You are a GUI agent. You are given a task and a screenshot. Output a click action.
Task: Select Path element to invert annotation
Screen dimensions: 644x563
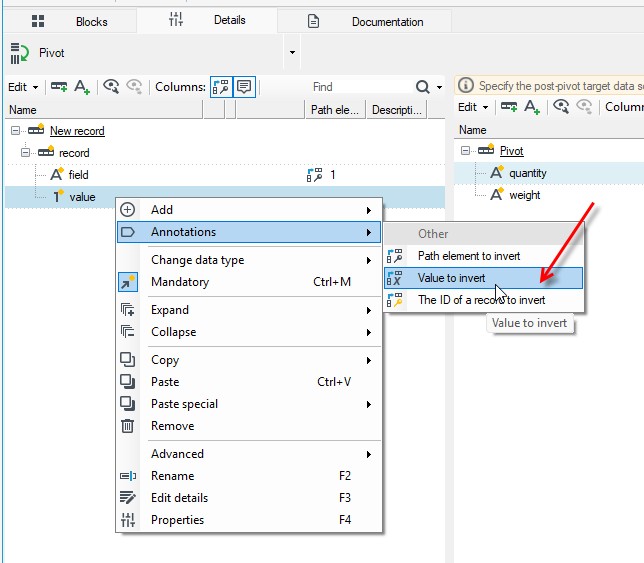click(483, 256)
